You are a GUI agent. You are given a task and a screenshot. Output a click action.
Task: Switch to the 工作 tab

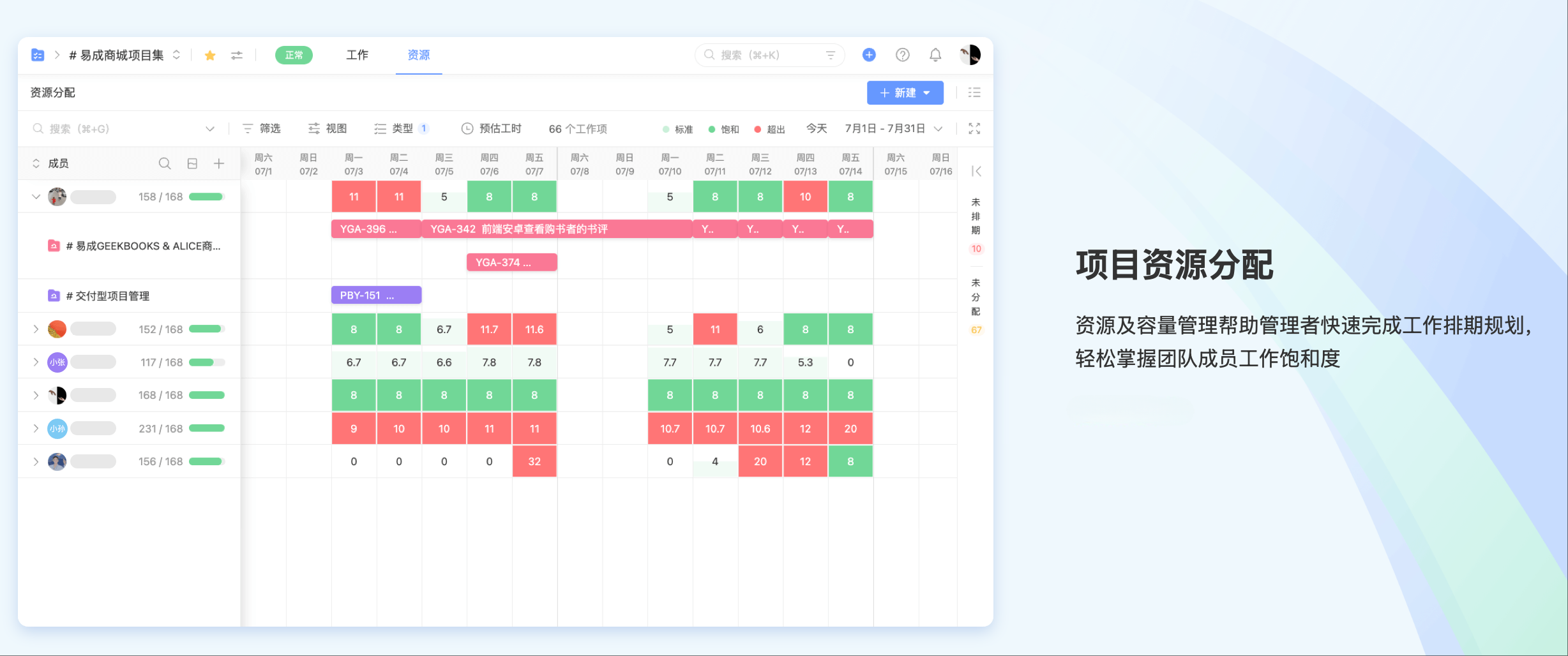coord(357,56)
